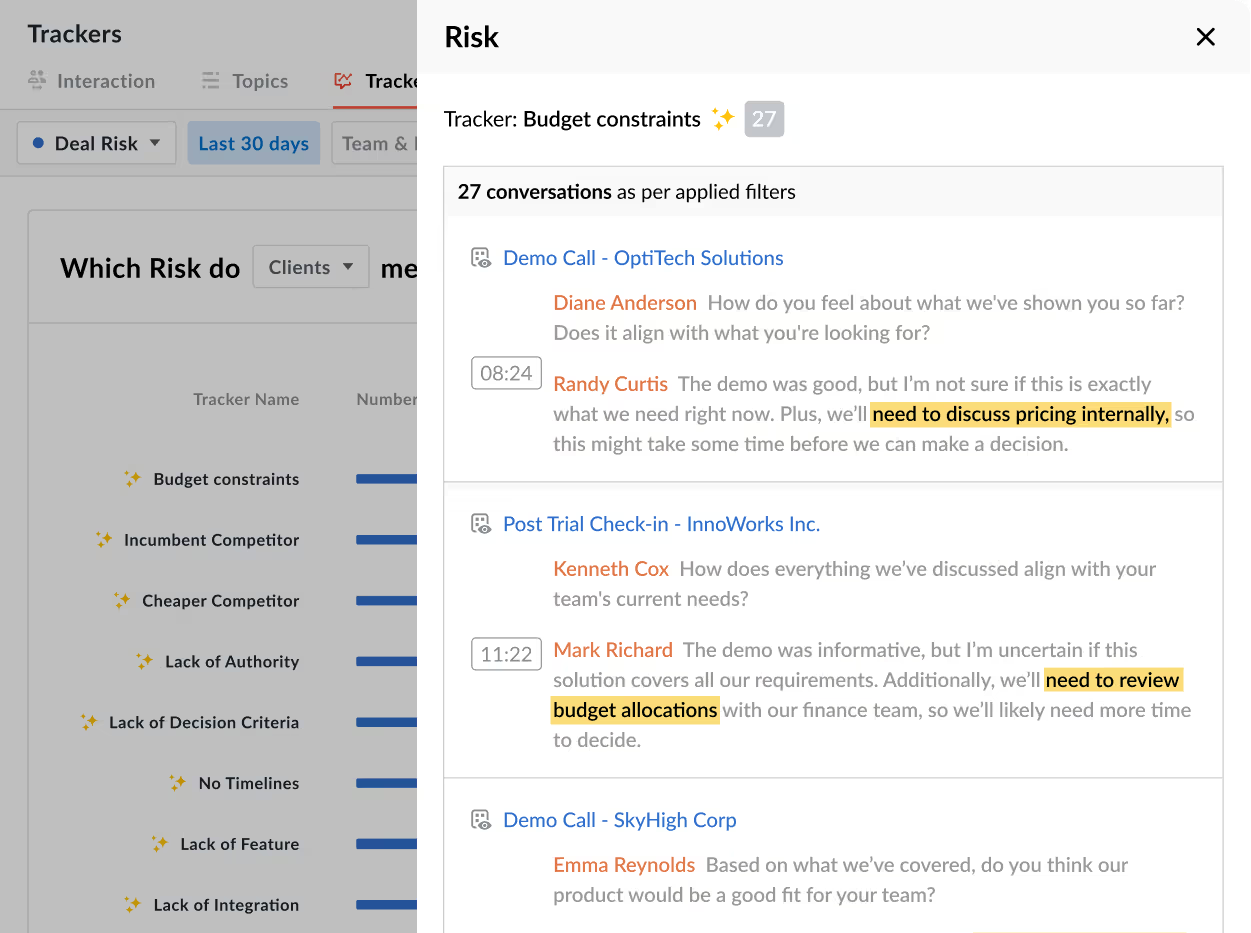Switch to the Topics tab
Screen dimensions: 1251x933
coord(245,81)
